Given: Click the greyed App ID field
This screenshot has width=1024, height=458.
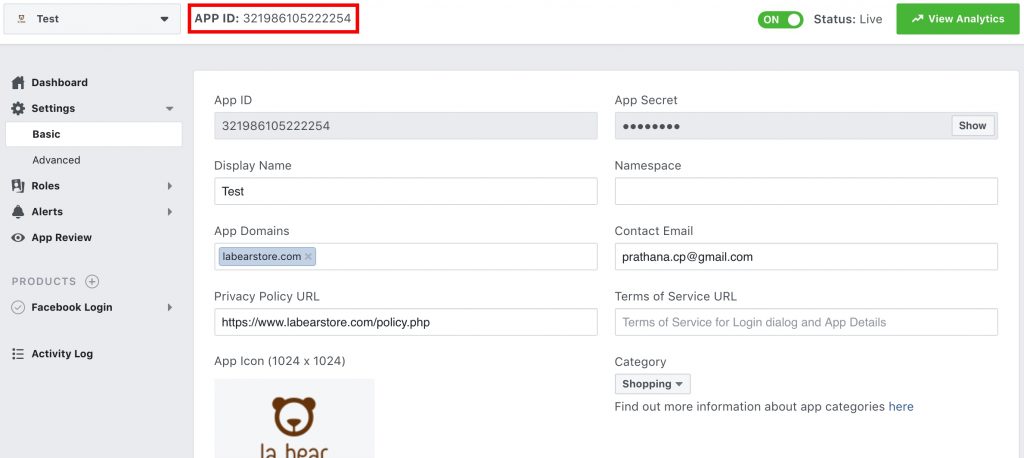Looking at the screenshot, I should click(406, 125).
